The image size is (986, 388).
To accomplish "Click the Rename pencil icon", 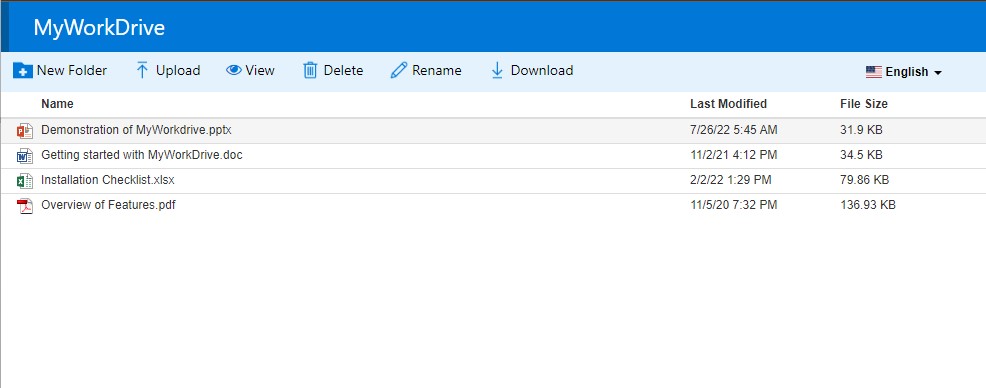I will (399, 70).
